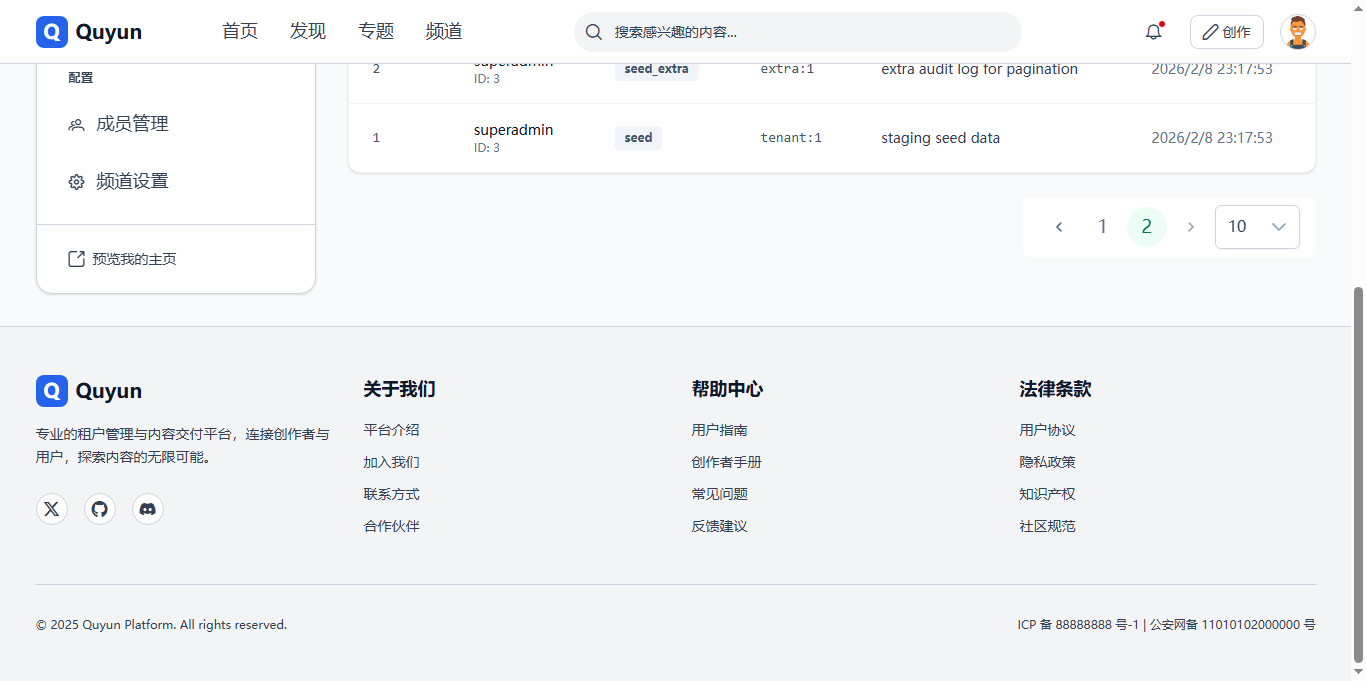Select 成员管理 in the sidebar
The height and width of the screenshot is (681, 1366).
tap(117, 123)
